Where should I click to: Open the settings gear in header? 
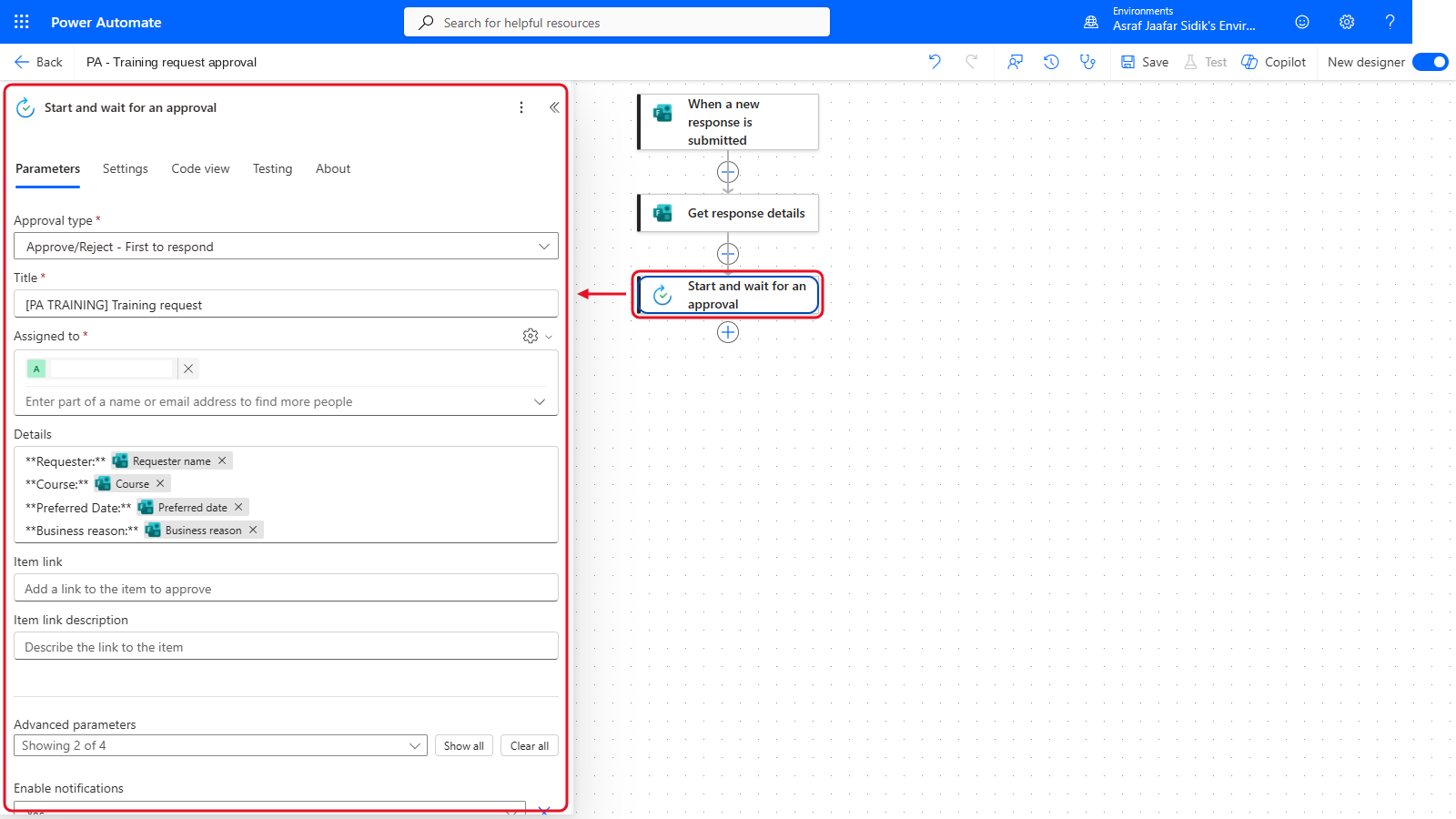pos(1347,22)
